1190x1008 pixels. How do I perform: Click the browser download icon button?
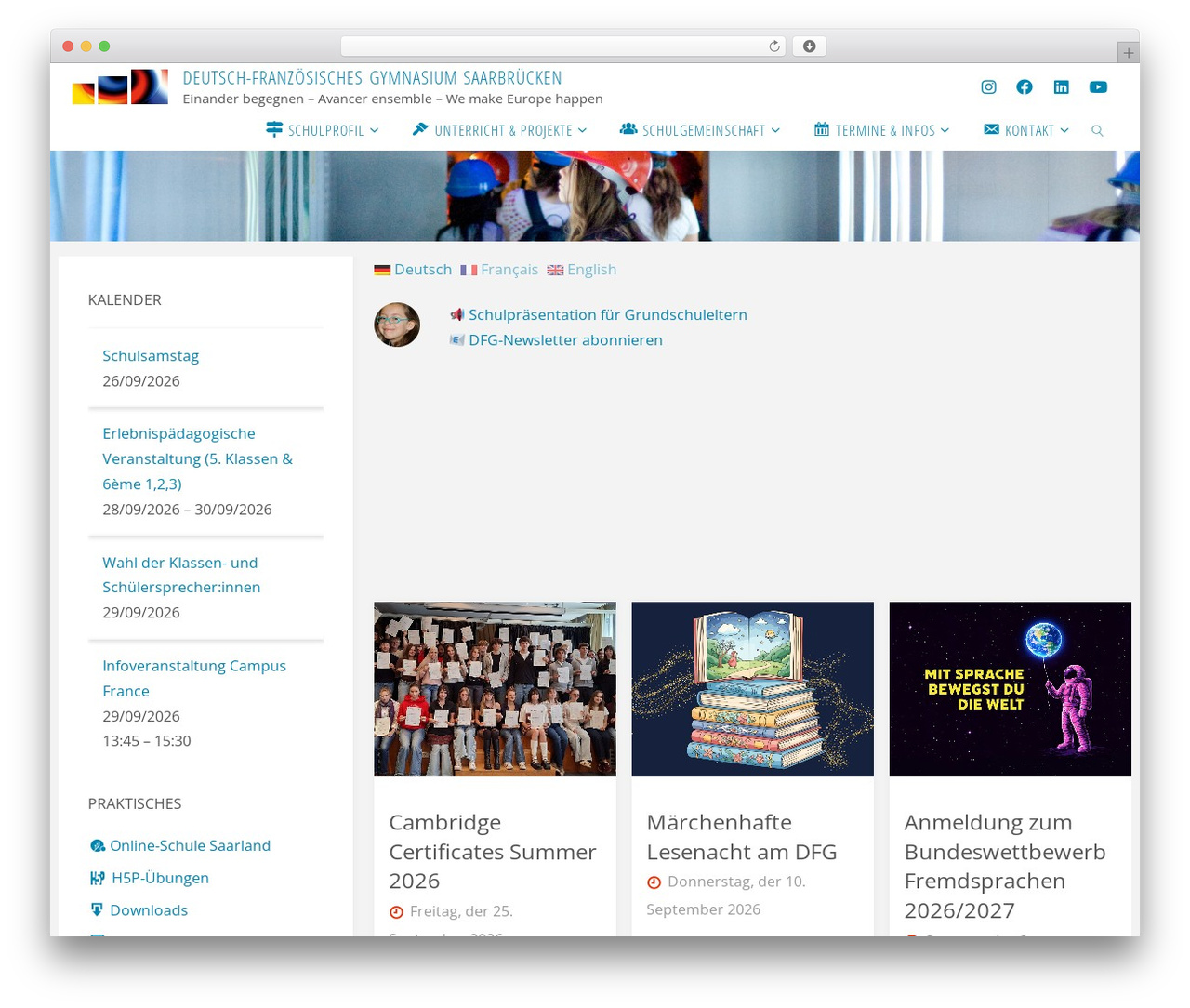(809, 46)
